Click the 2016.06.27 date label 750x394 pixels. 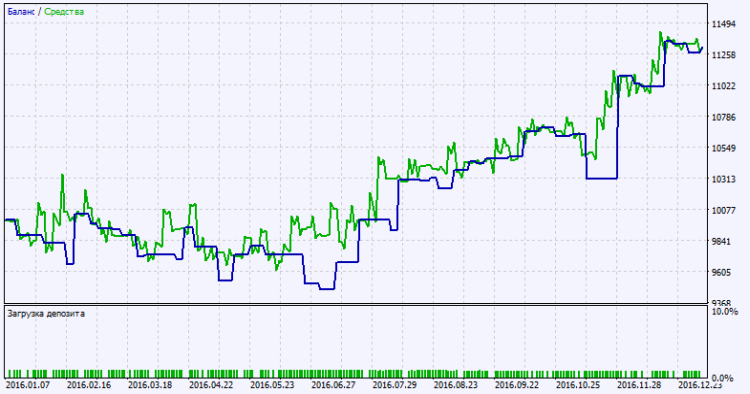[333, 385]
